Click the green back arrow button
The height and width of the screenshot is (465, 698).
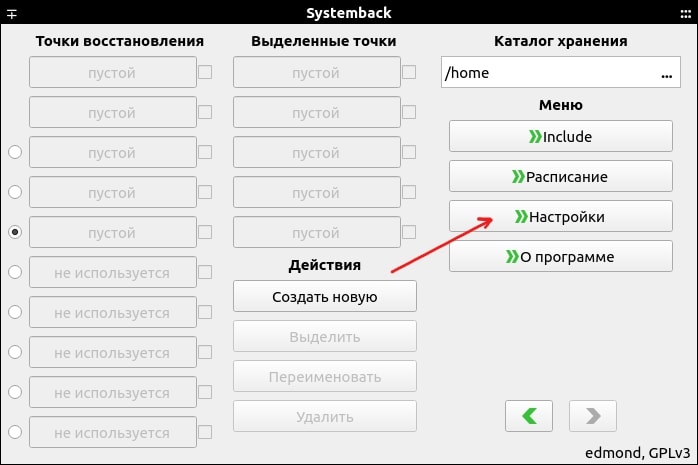529,416
